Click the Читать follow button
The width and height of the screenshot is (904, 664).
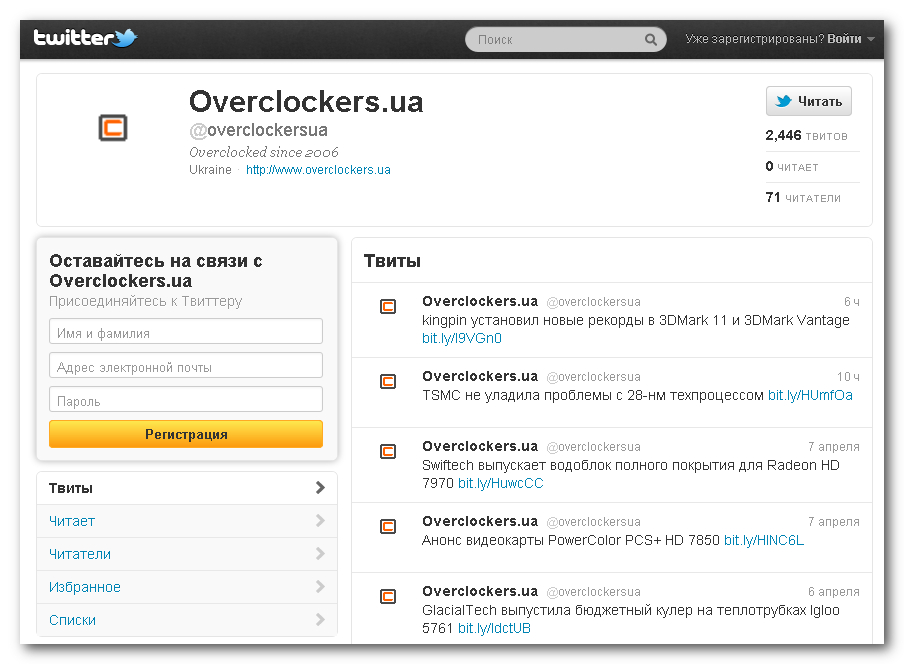click(808, 101)
